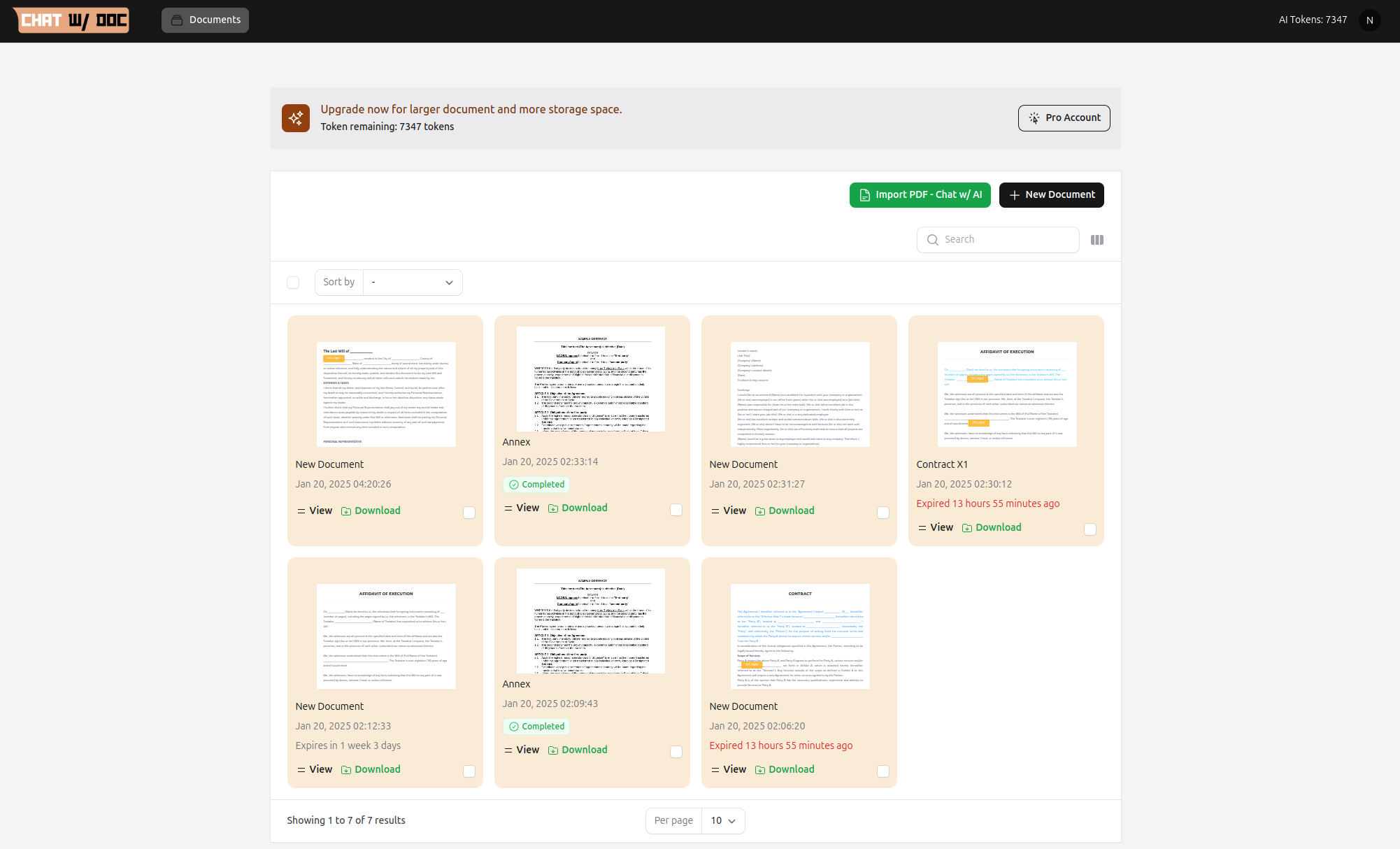Viewport: 1400px width, 849px height.
Task: Open the Sort by dropdown
Action: (413, 283)
